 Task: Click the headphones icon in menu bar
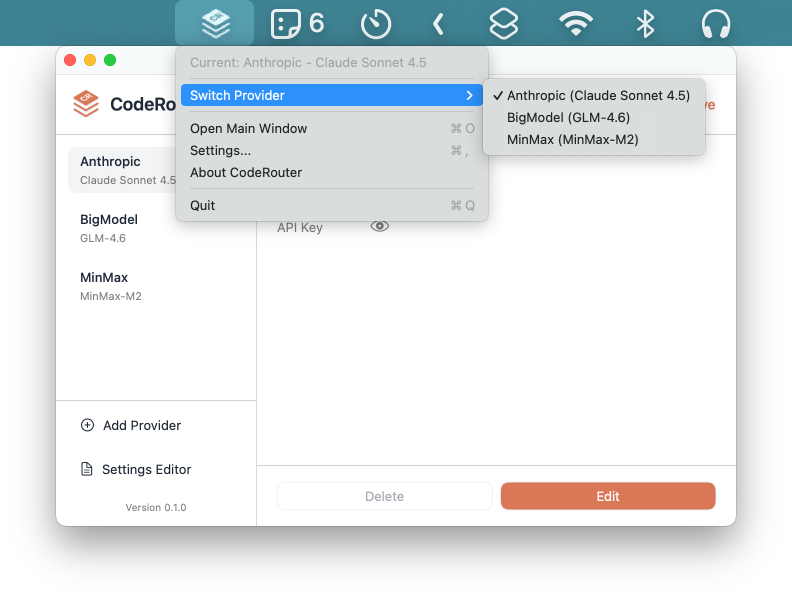715,23
